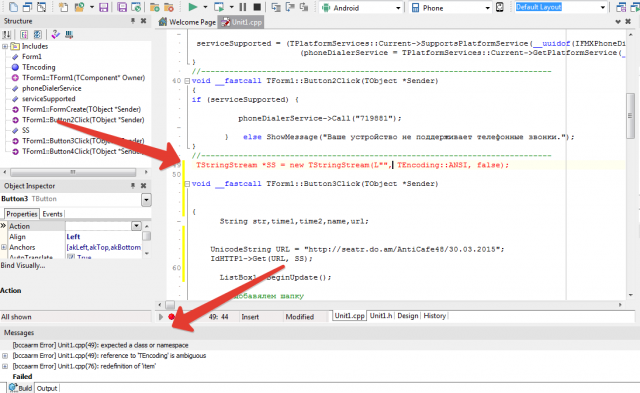The image size is (640, 393).
Task: Expand the Anchors property
Action: [4, 247]
